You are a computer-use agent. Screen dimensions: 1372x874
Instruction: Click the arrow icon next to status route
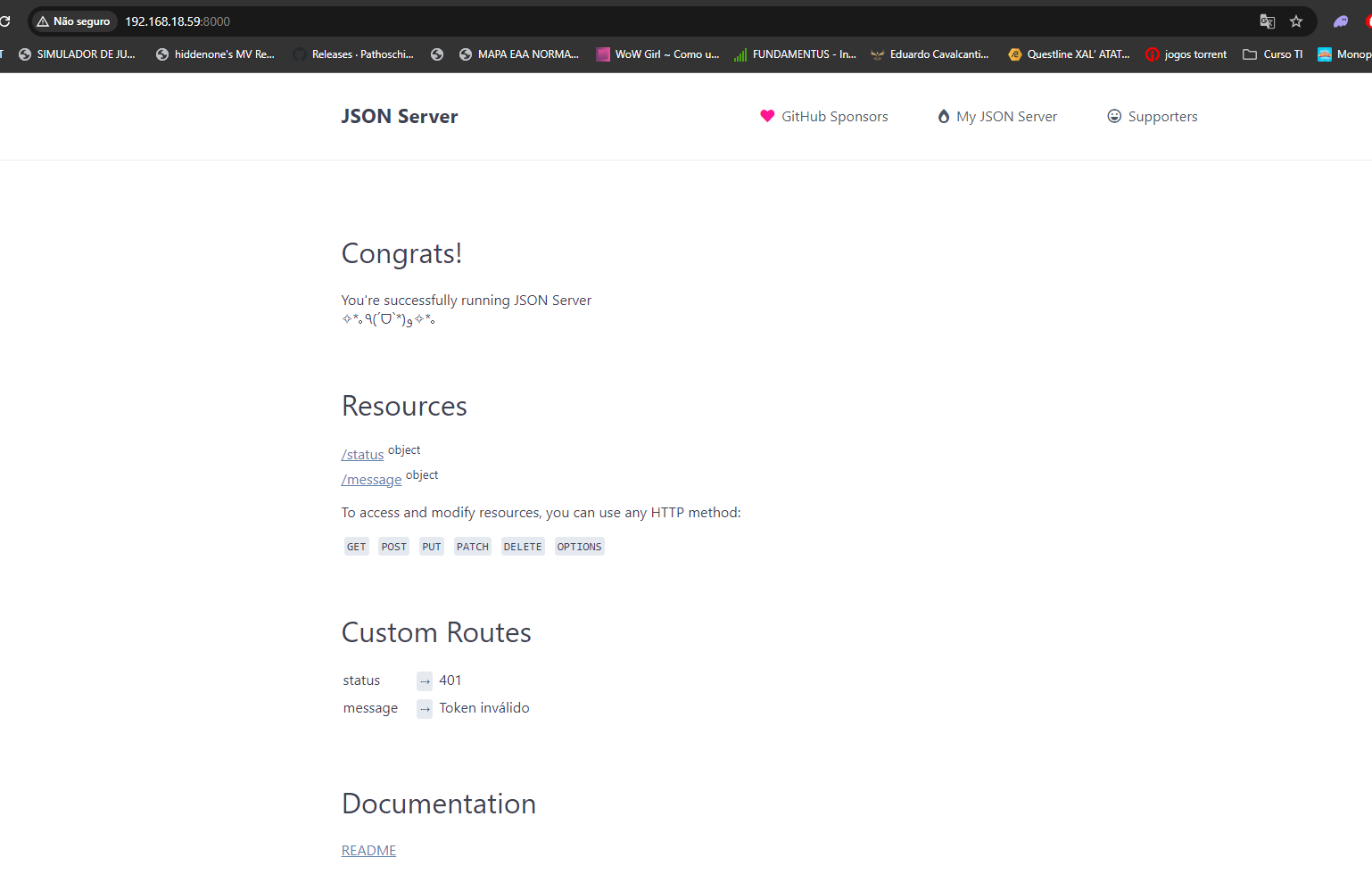pos(425,681)
